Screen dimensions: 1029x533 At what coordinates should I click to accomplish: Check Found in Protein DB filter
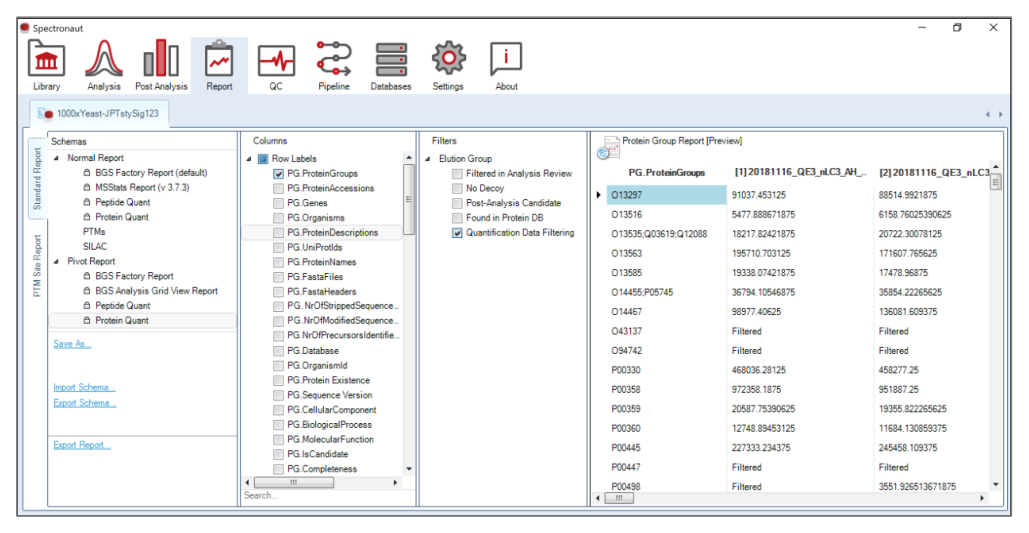[457, 218]
